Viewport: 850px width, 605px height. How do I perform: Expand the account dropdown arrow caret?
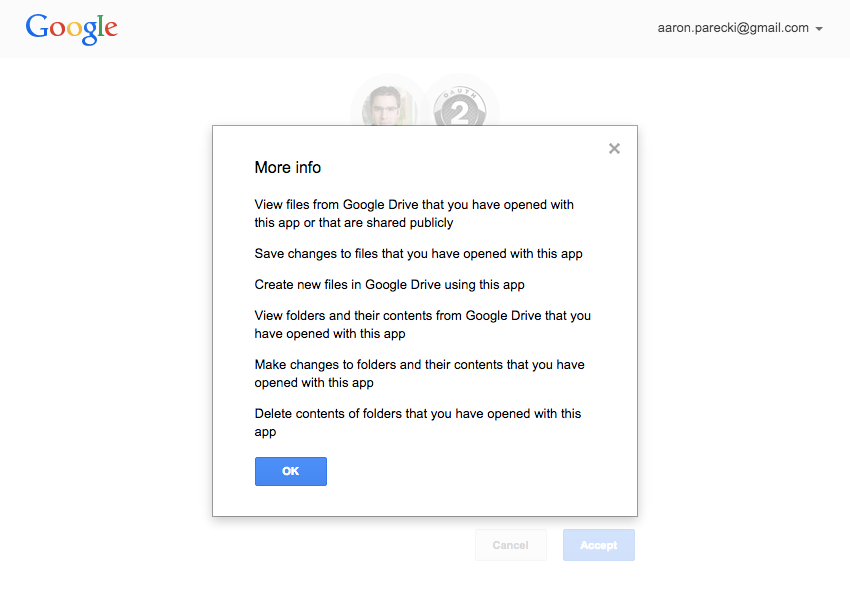(819, 29)
